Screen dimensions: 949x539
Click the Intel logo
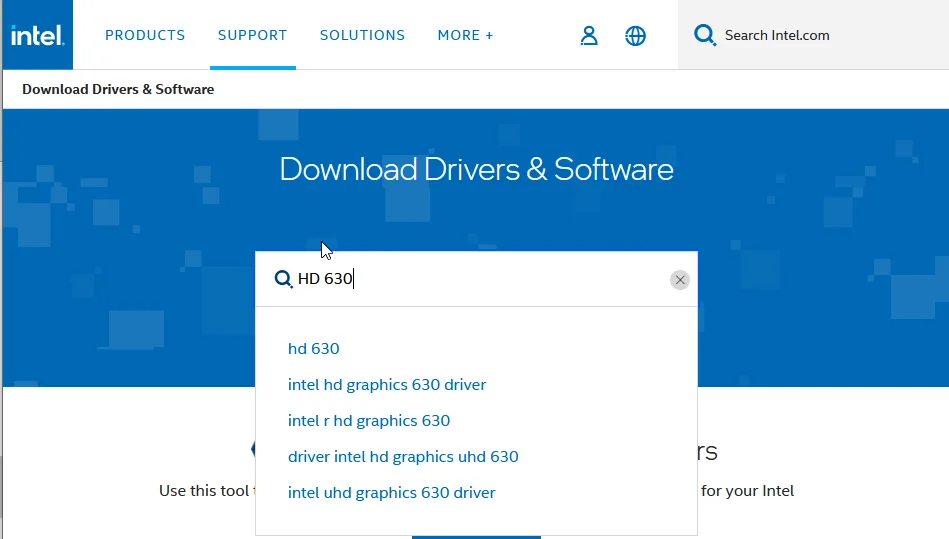[38, 35]
